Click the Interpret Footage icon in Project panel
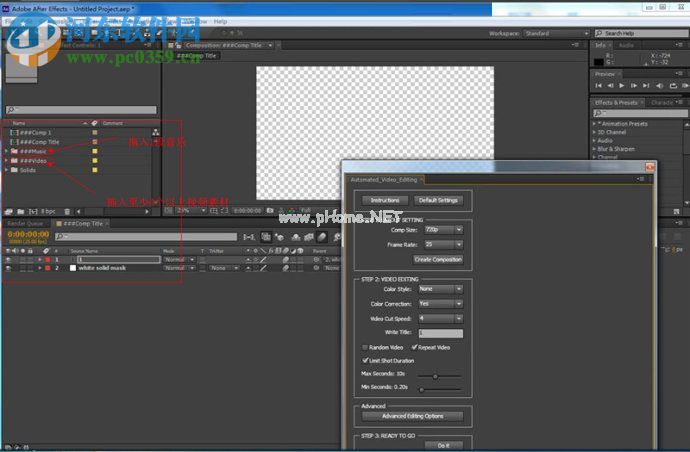 tap(8, 212)
